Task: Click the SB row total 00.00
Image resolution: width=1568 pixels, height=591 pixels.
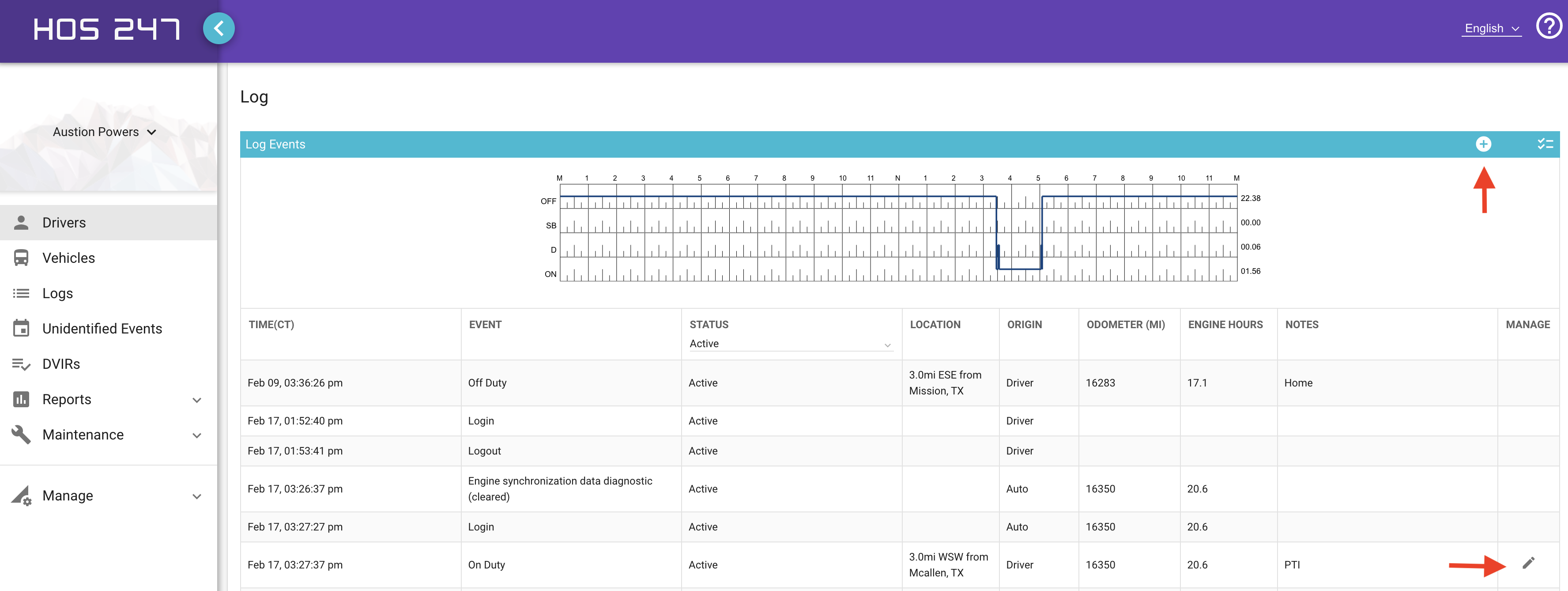Action: (x=1250, y=222)
